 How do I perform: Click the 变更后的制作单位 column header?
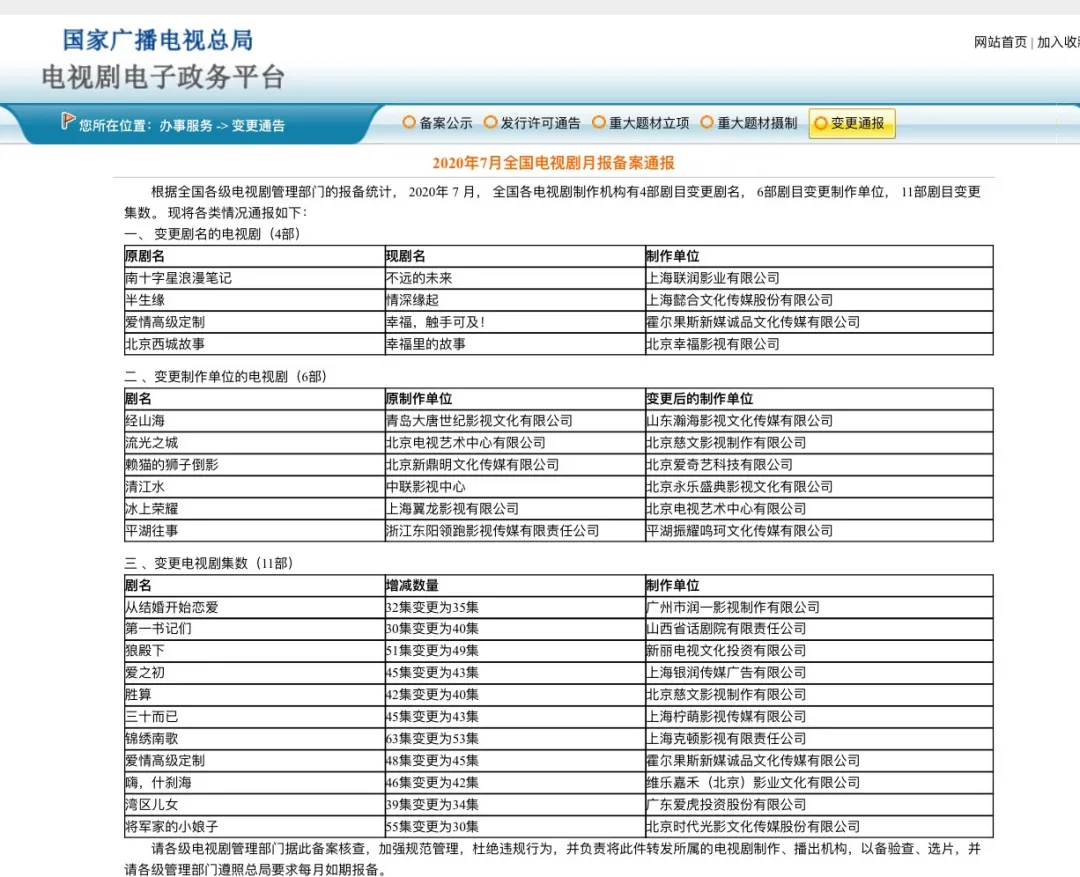[x=819, y=399]
